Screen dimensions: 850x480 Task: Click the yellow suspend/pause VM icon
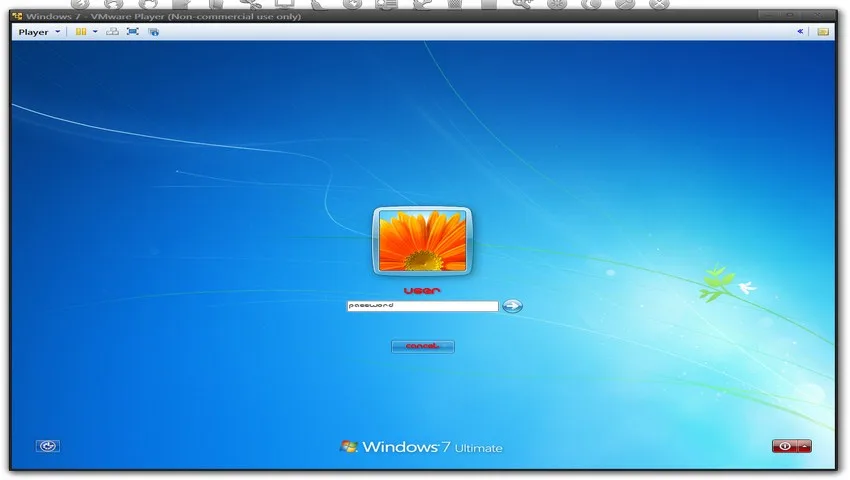click(x=81, y=32)
